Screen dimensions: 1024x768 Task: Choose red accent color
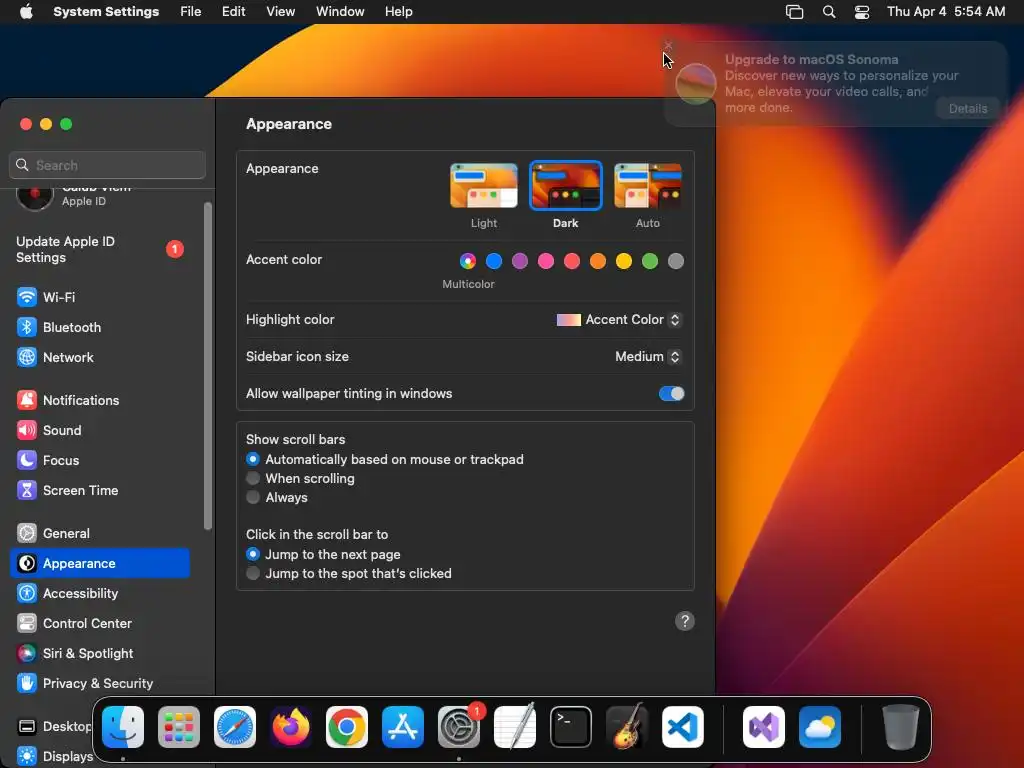pyautogui.click(x=572, y=261)
